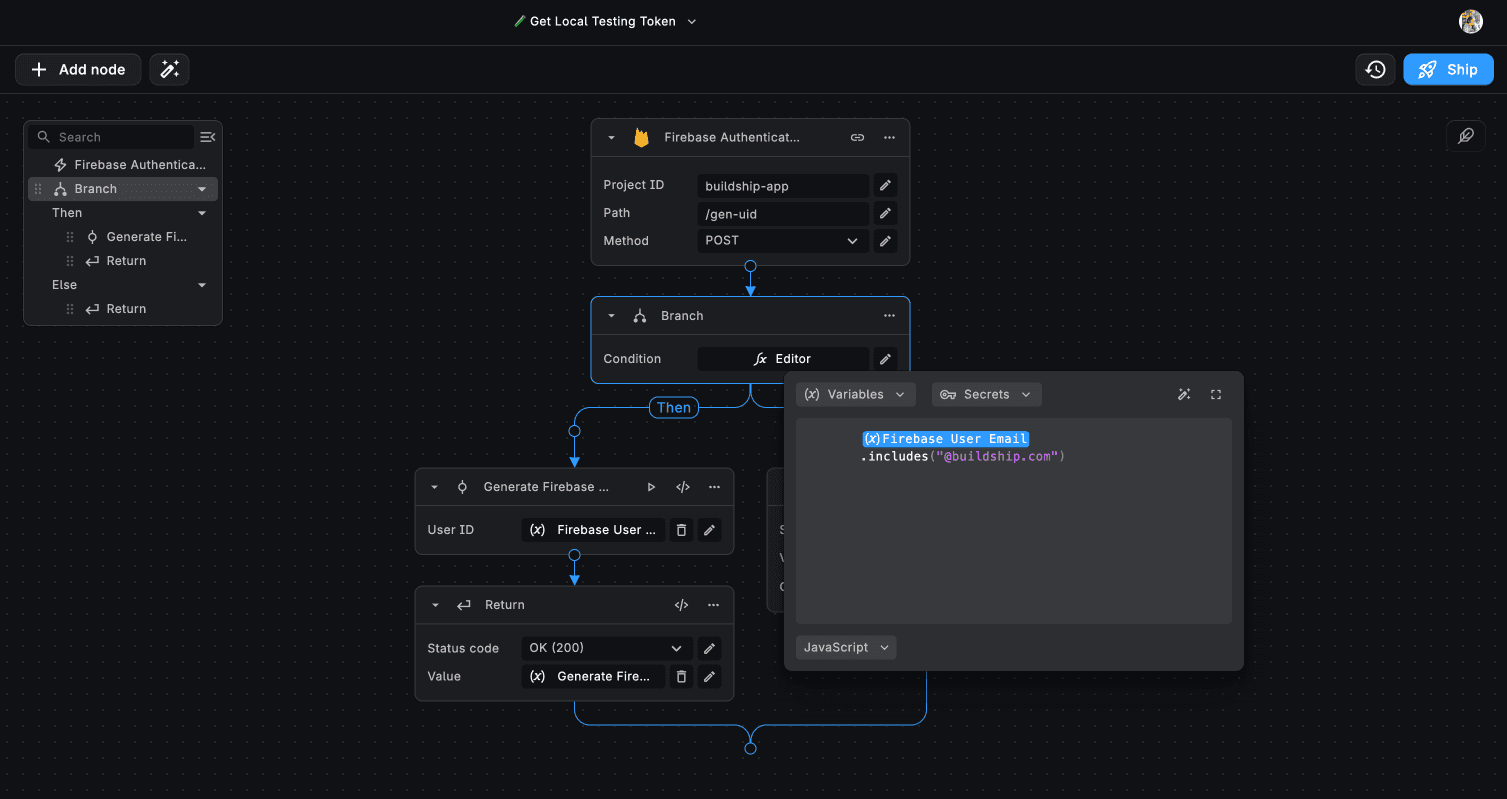Viewport: 1507px width, 799px height.
Task: Collapse the Then branch in the sidebar
Action: tap(201, 212)
